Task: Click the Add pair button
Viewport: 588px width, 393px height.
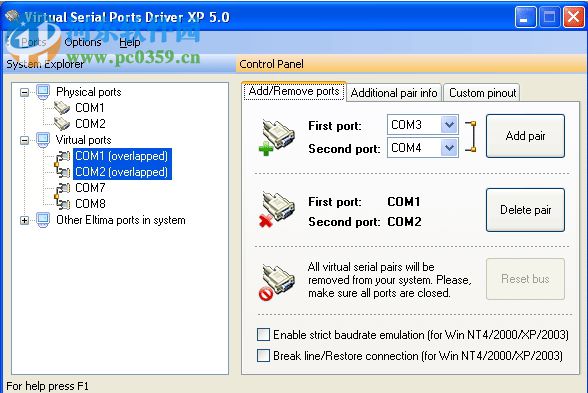Action: point(525,136)
